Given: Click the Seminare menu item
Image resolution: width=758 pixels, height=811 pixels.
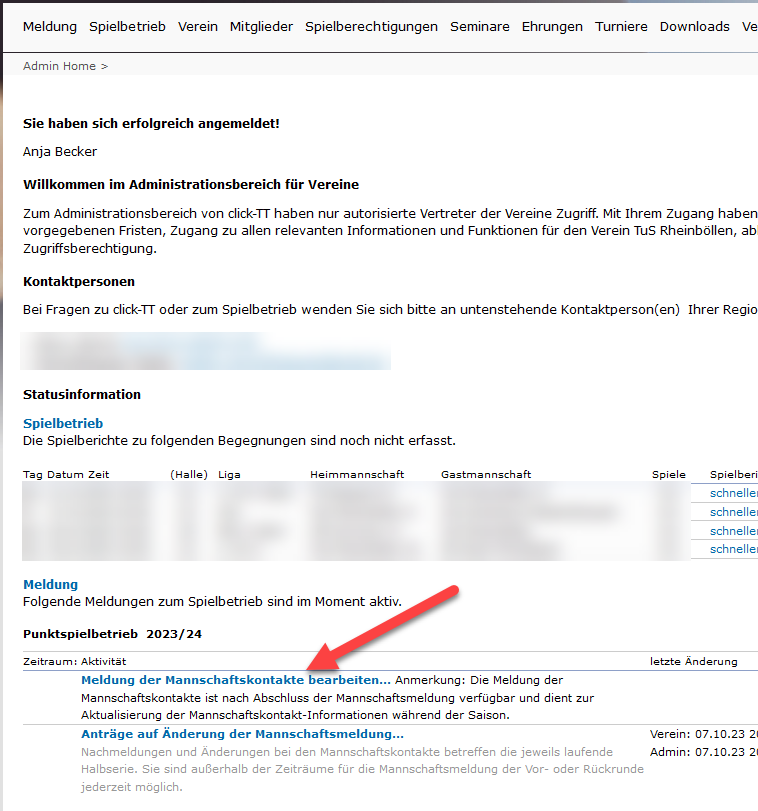Looking at the screenshot, I should (x=479, y=27).
